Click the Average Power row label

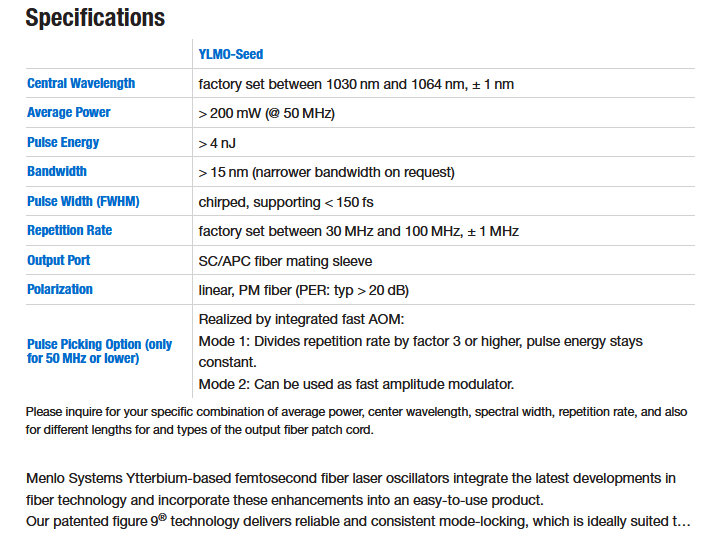tap(69, 113)
